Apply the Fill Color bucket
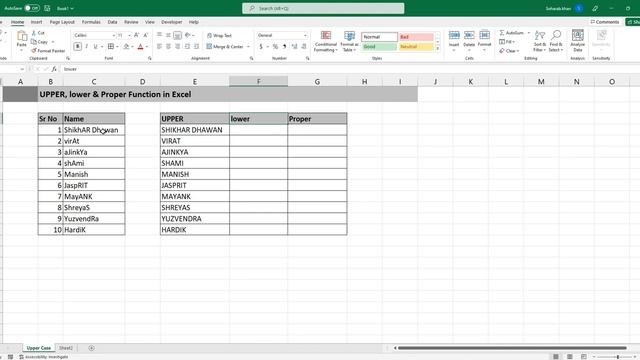640x360 pixels. pos(127,47)
